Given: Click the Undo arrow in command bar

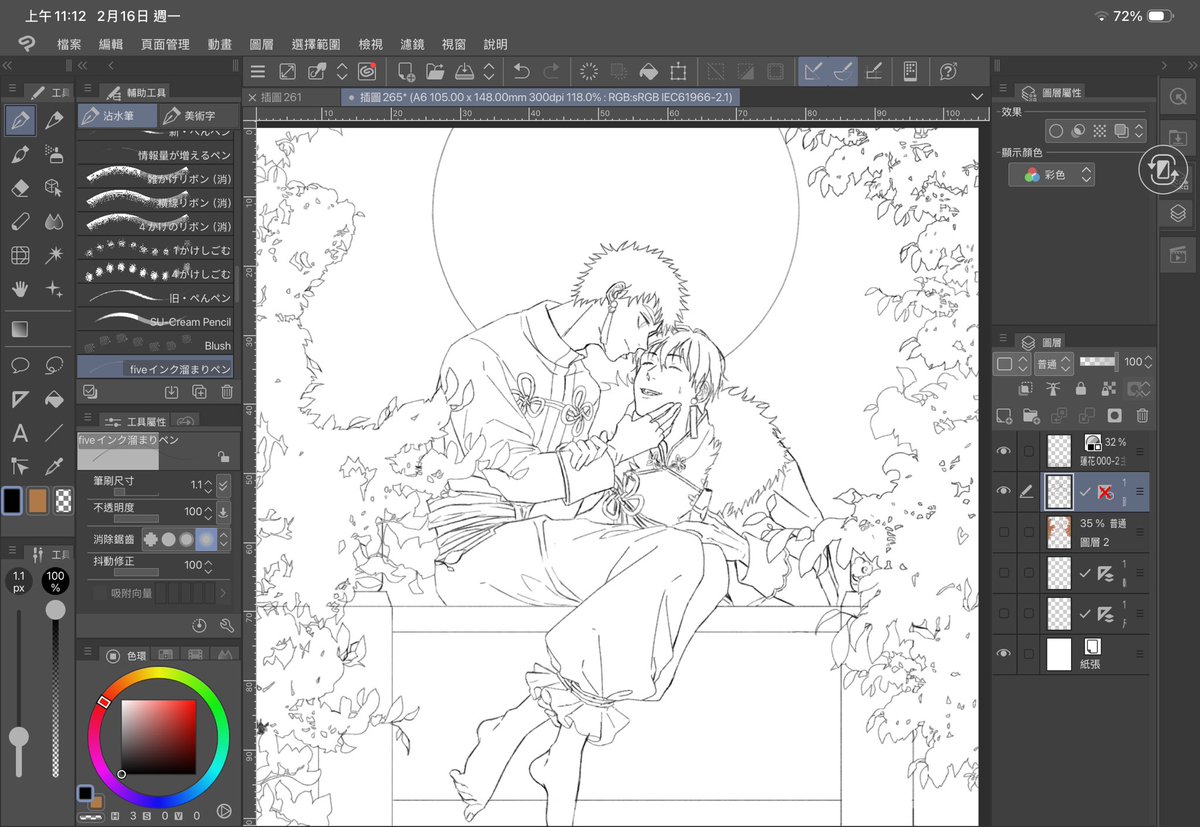Looking at the screenshot, I should (x=521, y=71).
